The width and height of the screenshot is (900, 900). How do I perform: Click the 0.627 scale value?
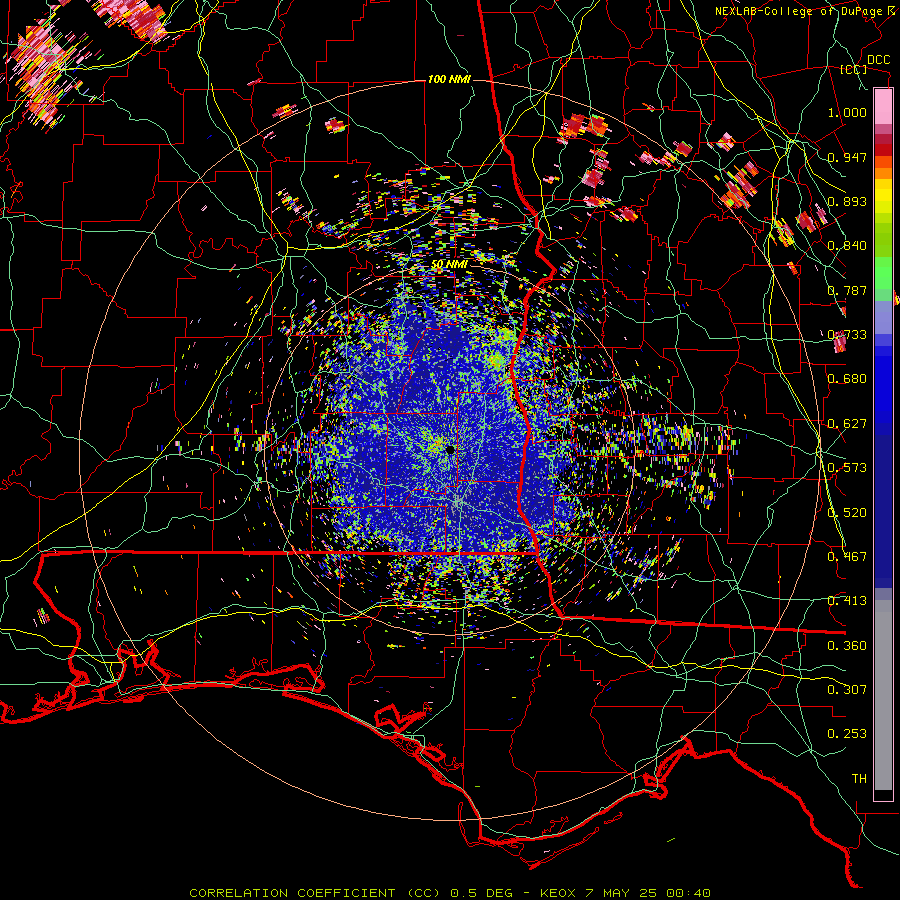(x=847, y=424)
